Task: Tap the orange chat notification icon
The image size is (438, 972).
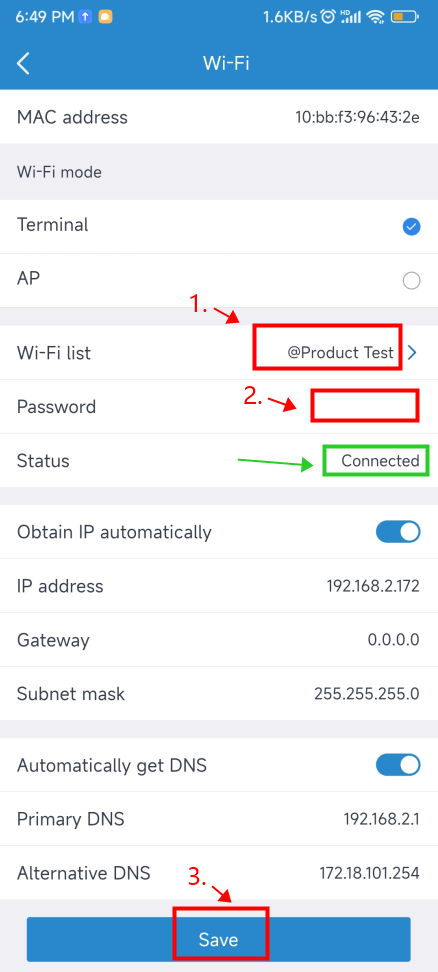Action: (x=106, y=17)
